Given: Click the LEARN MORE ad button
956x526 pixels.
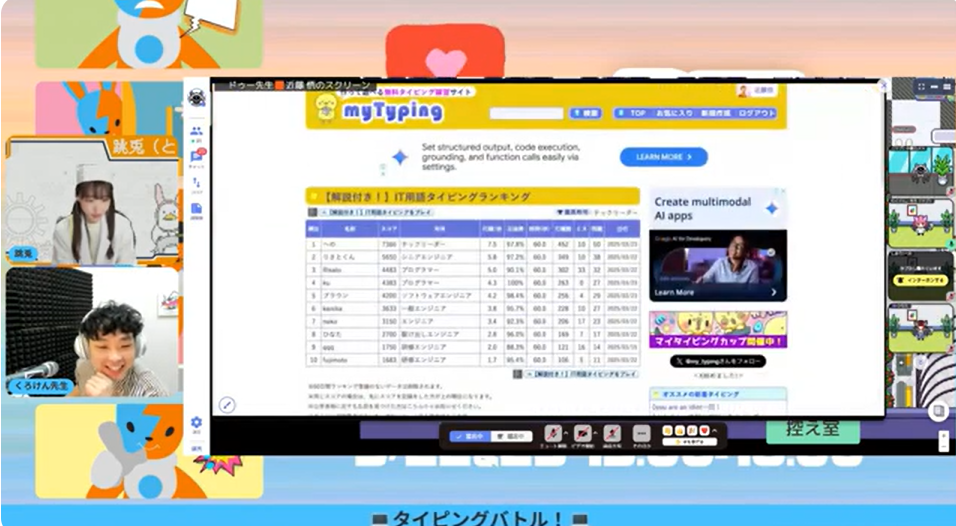Looking at the screenshot, I should [x=663, y=157].
